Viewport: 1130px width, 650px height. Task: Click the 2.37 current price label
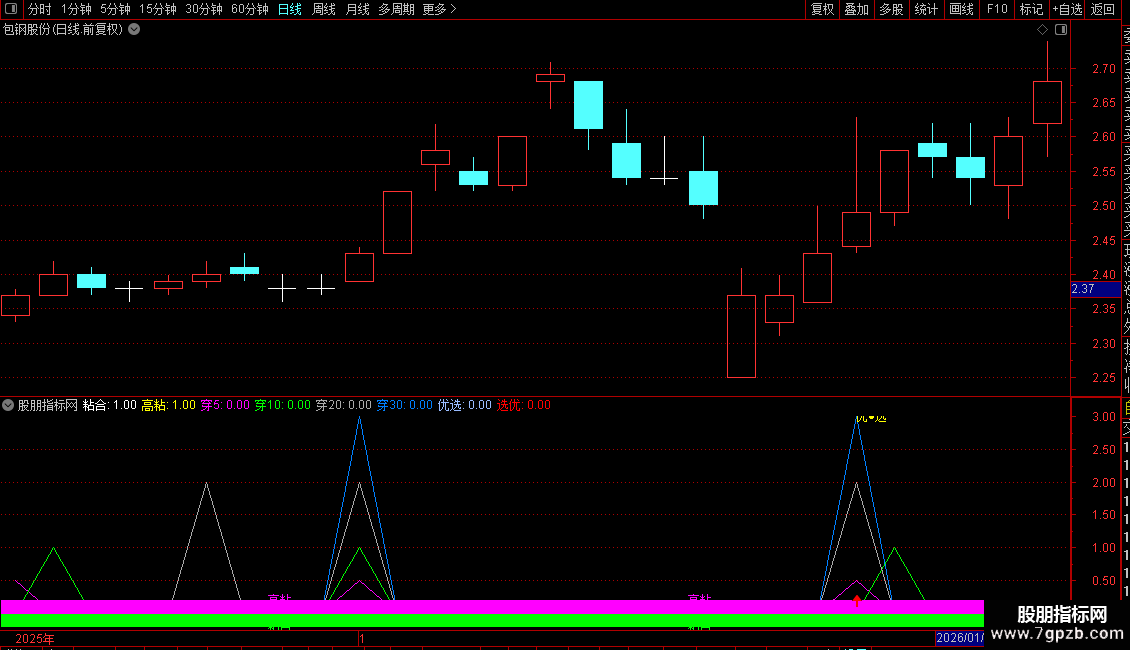pyautogui.click(x=1095, y=289)
